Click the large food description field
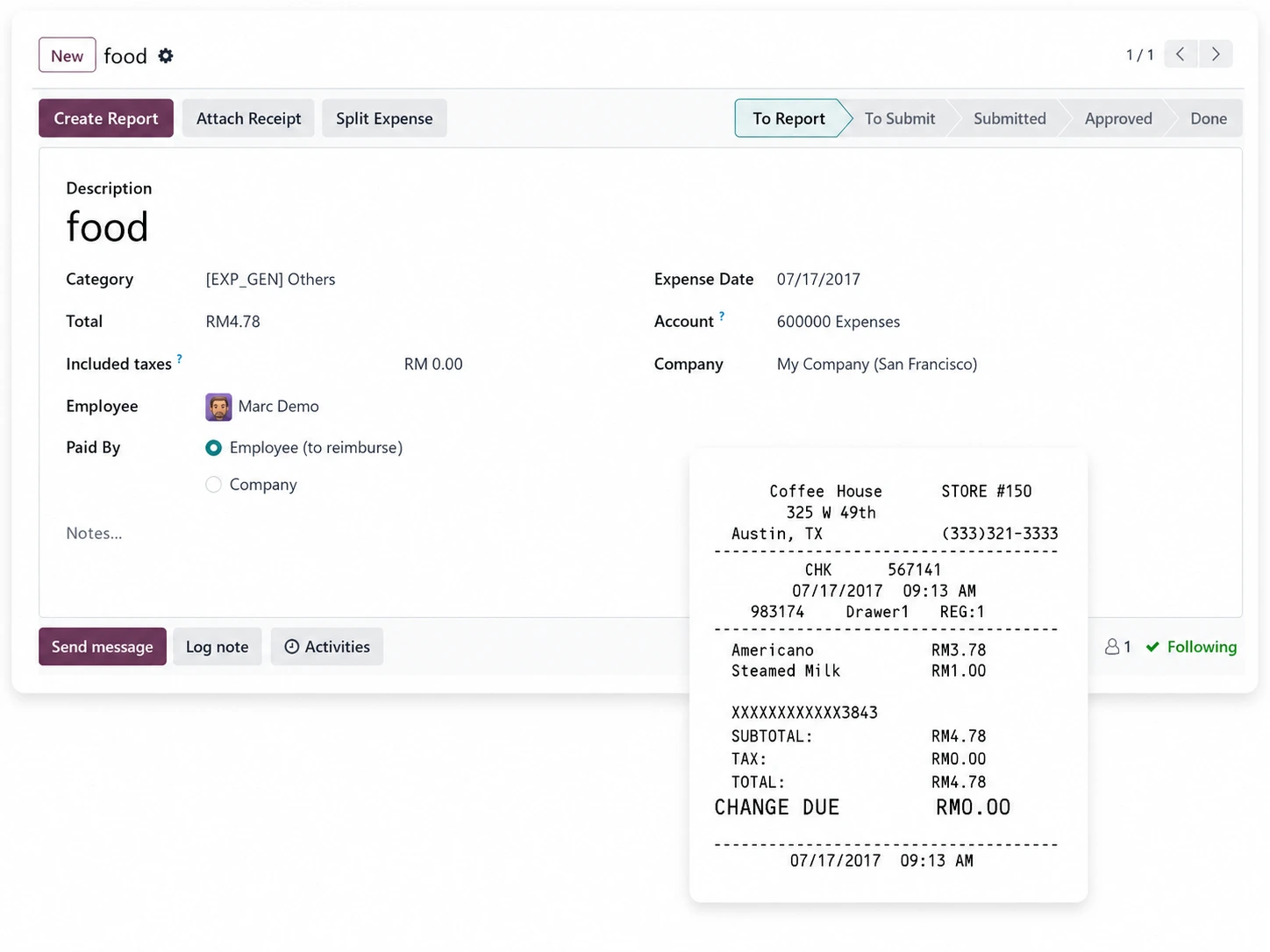The height and width of the screenshot is (952, 1270). tap(107, 226)
